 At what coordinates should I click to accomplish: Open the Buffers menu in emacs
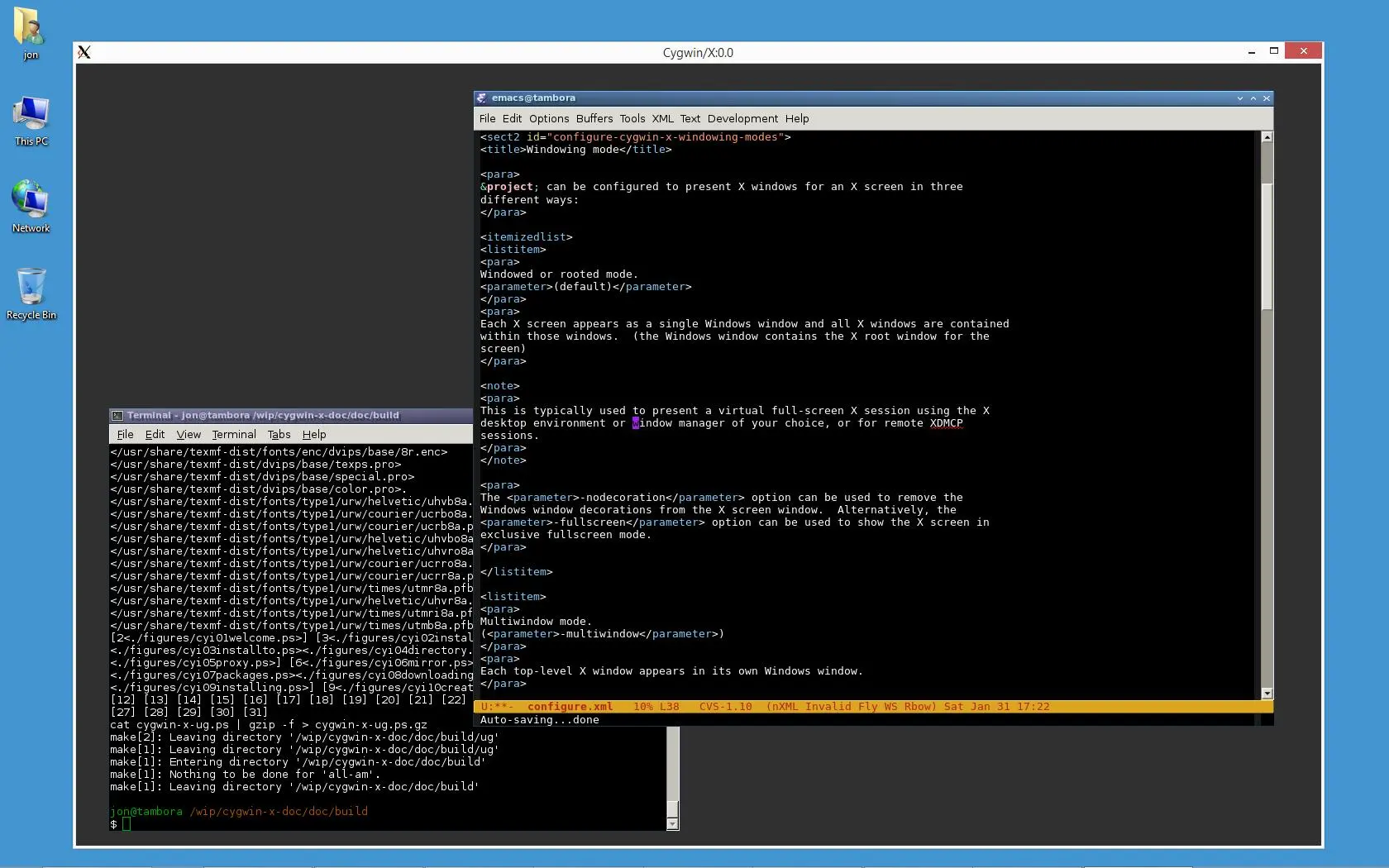click(x=594, y=119)
